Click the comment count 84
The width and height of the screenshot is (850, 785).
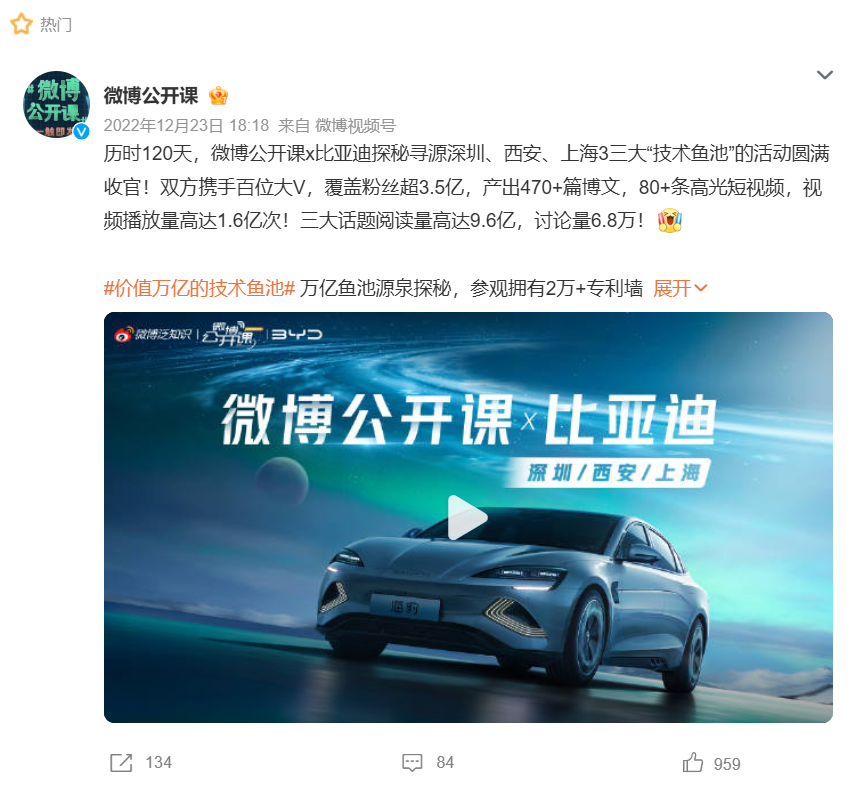445,763
